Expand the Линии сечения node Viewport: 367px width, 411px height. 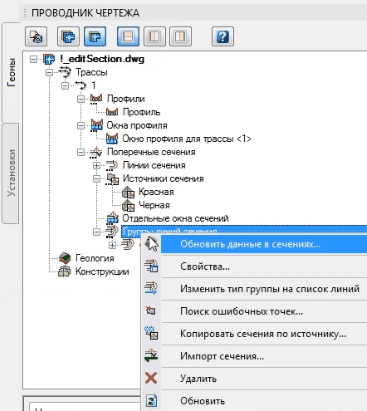click(x=97, y=165)
